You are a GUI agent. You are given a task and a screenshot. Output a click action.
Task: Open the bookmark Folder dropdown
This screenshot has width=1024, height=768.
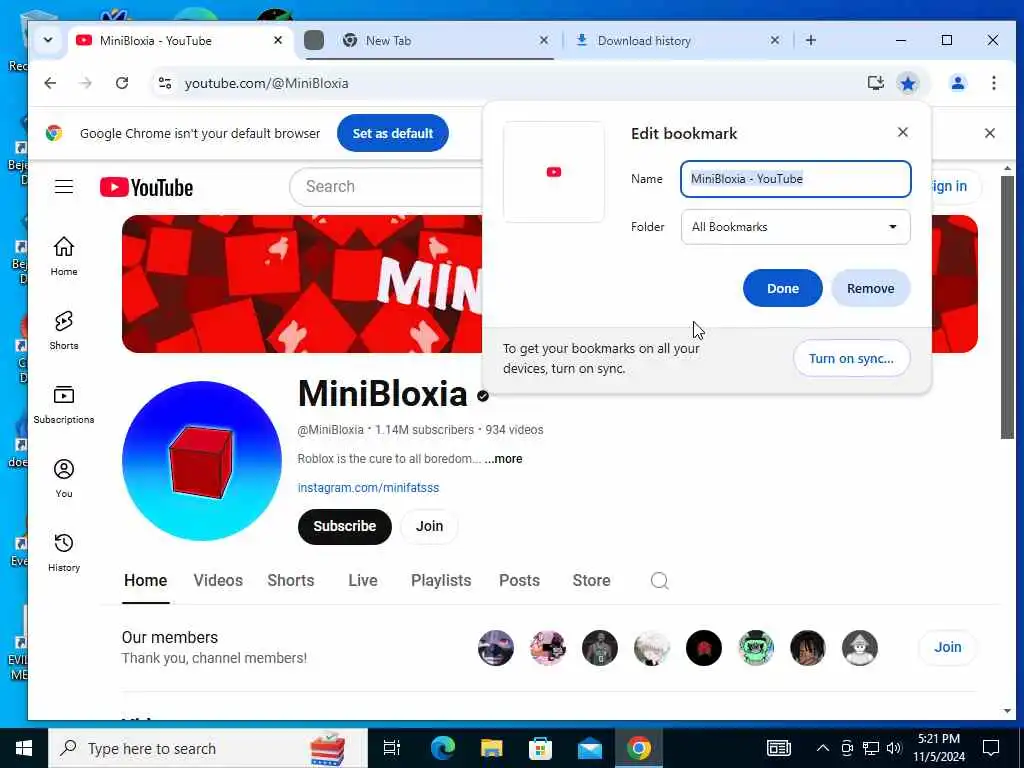795,227
